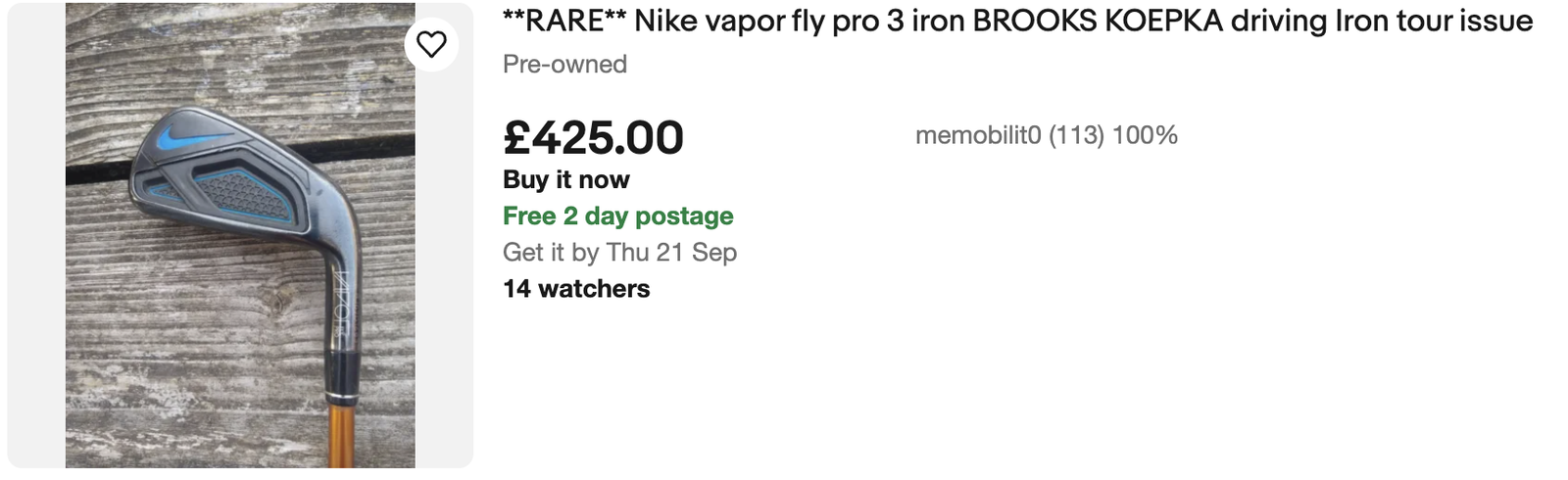Click the grey margin left of product photo
Viewport: 1568px width, 480px height.
point(36,235)
